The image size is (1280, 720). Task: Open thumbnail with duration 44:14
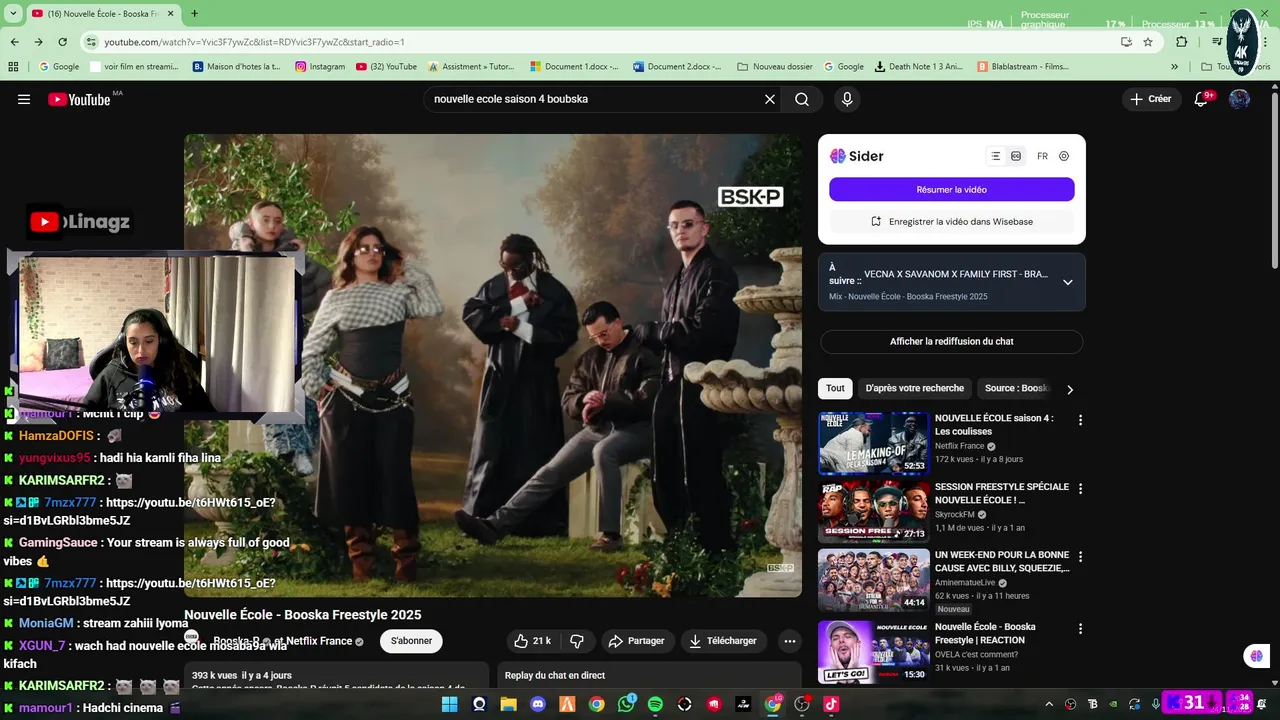point(873,580)
